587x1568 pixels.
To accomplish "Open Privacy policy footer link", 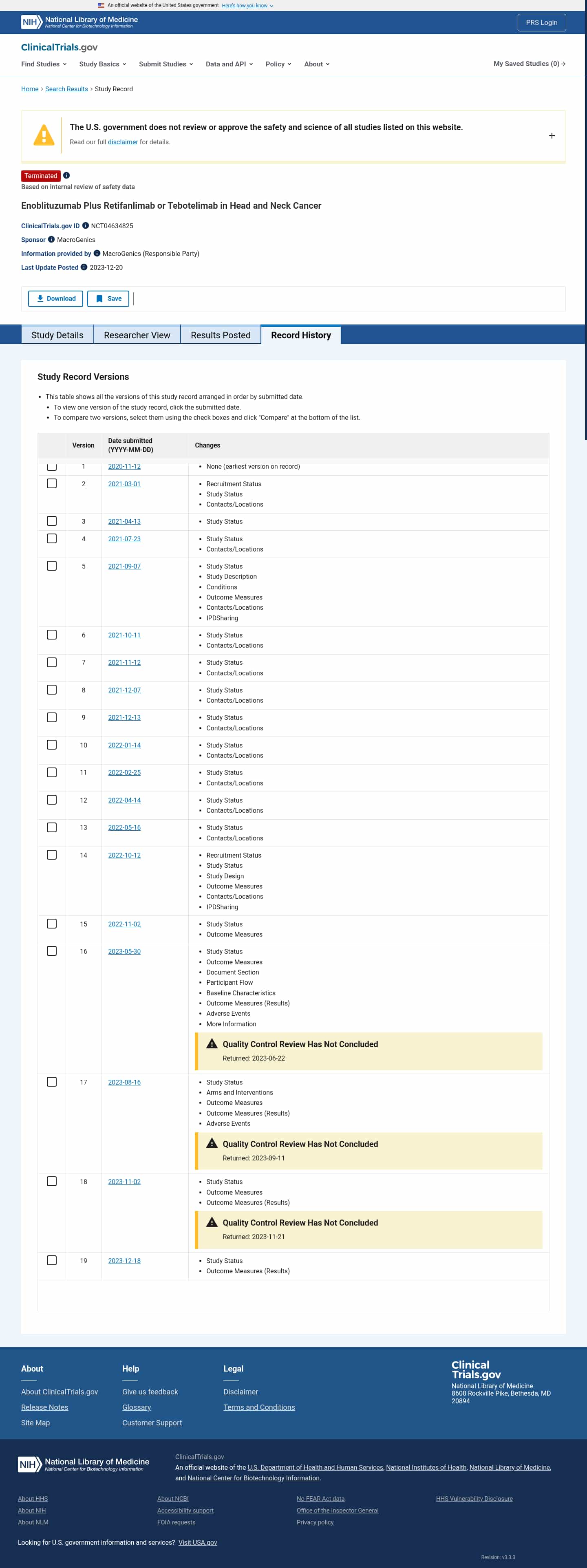I will (x=315, y=1522).
